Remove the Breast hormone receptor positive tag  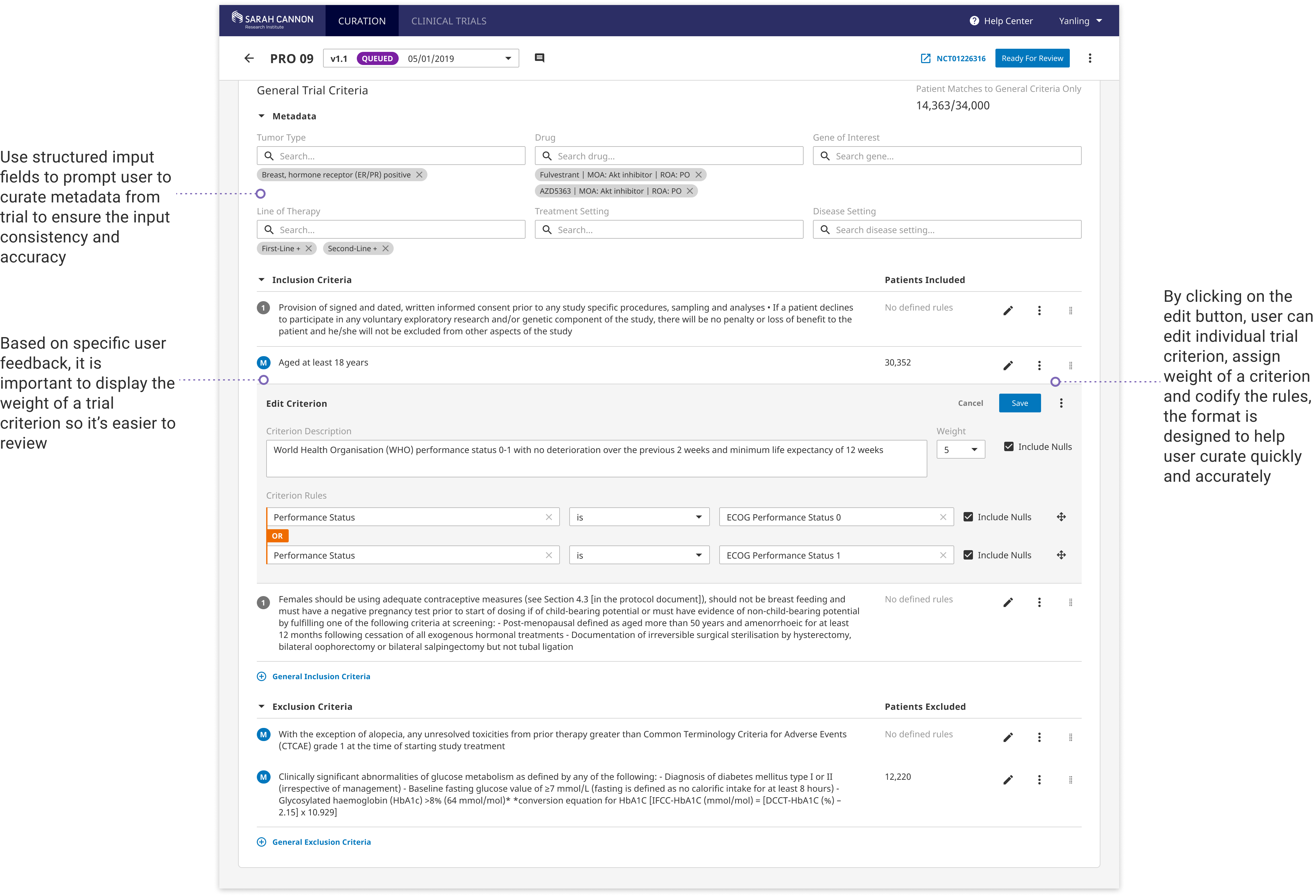419,174
